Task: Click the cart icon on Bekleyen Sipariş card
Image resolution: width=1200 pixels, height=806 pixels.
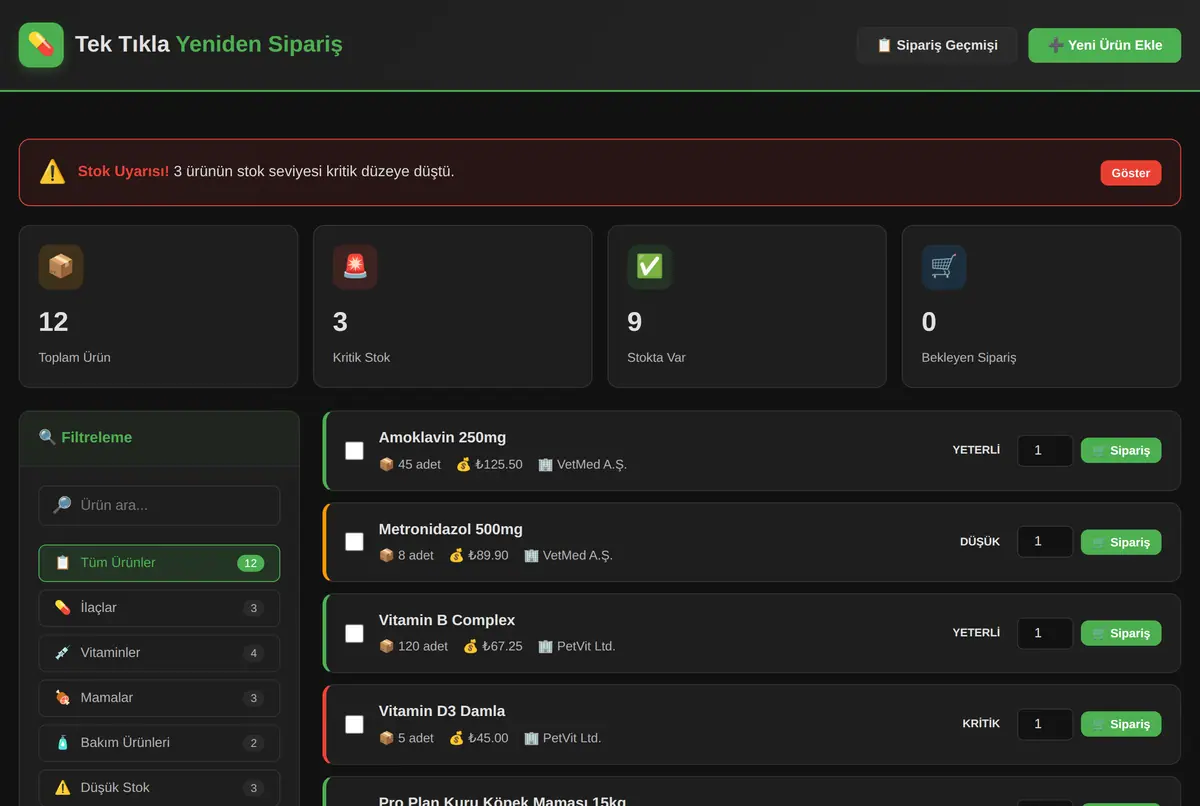Action: tap(944, 267)
